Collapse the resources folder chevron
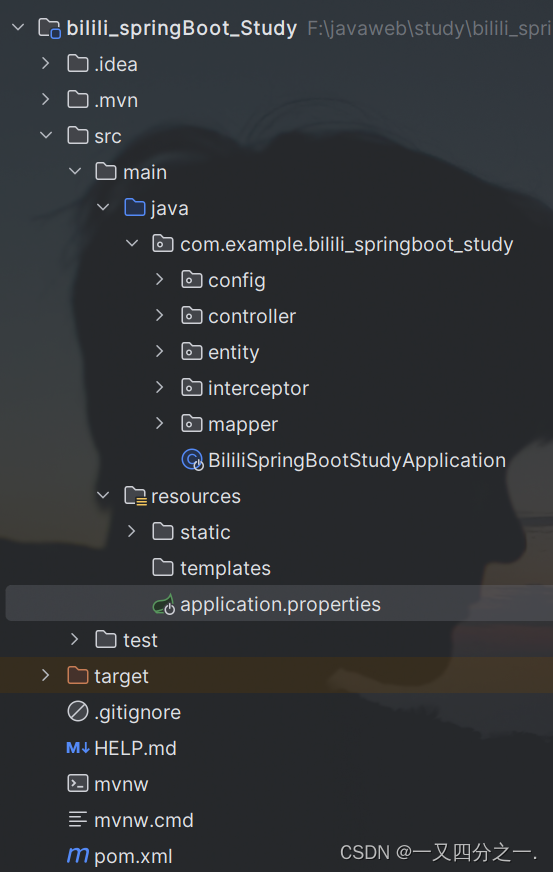The image size is (553, 872). pos(103,495)
